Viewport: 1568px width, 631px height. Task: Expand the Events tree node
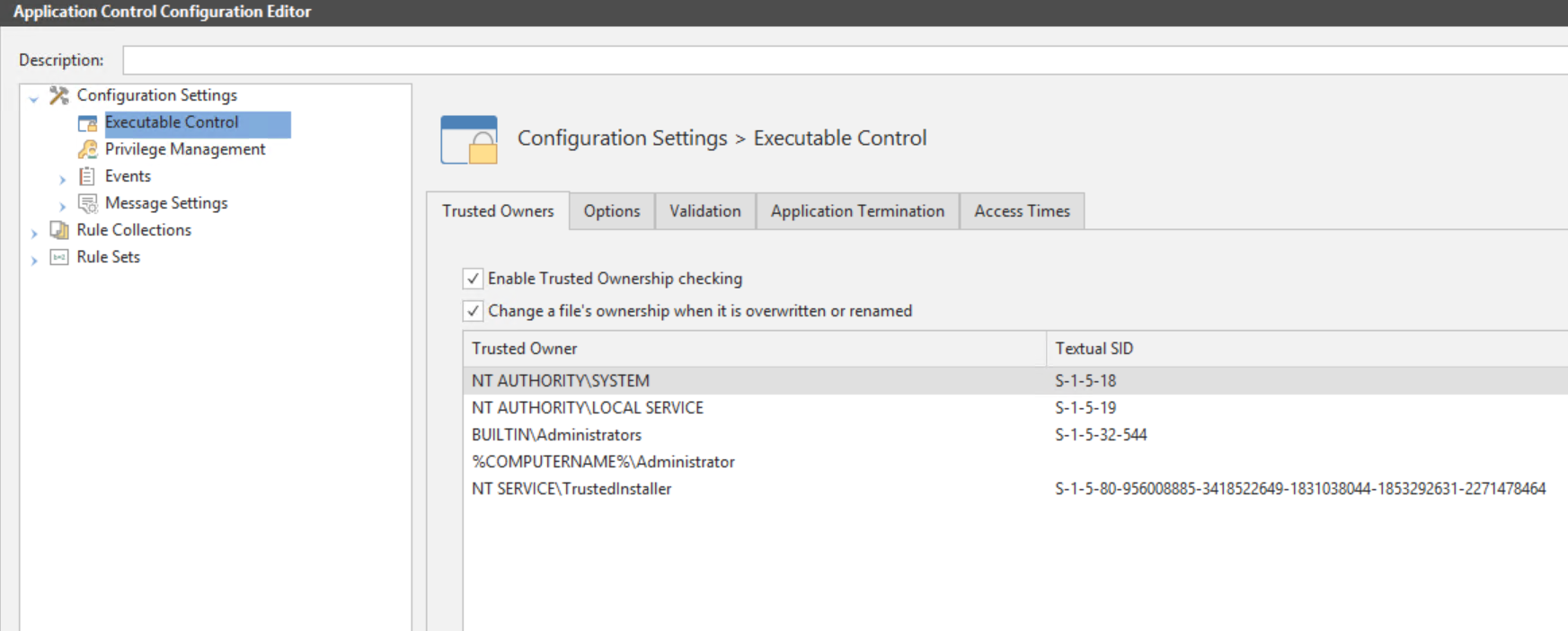click(x=62, y=180)
